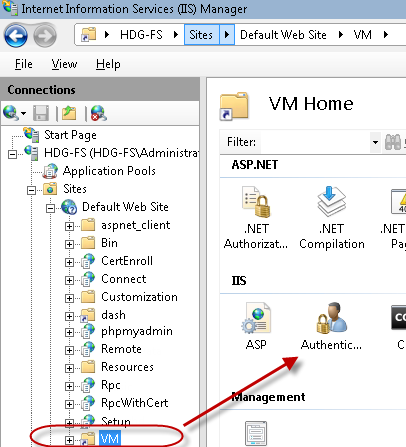Open .NET Authorization Rules icon

click(256, 202)
